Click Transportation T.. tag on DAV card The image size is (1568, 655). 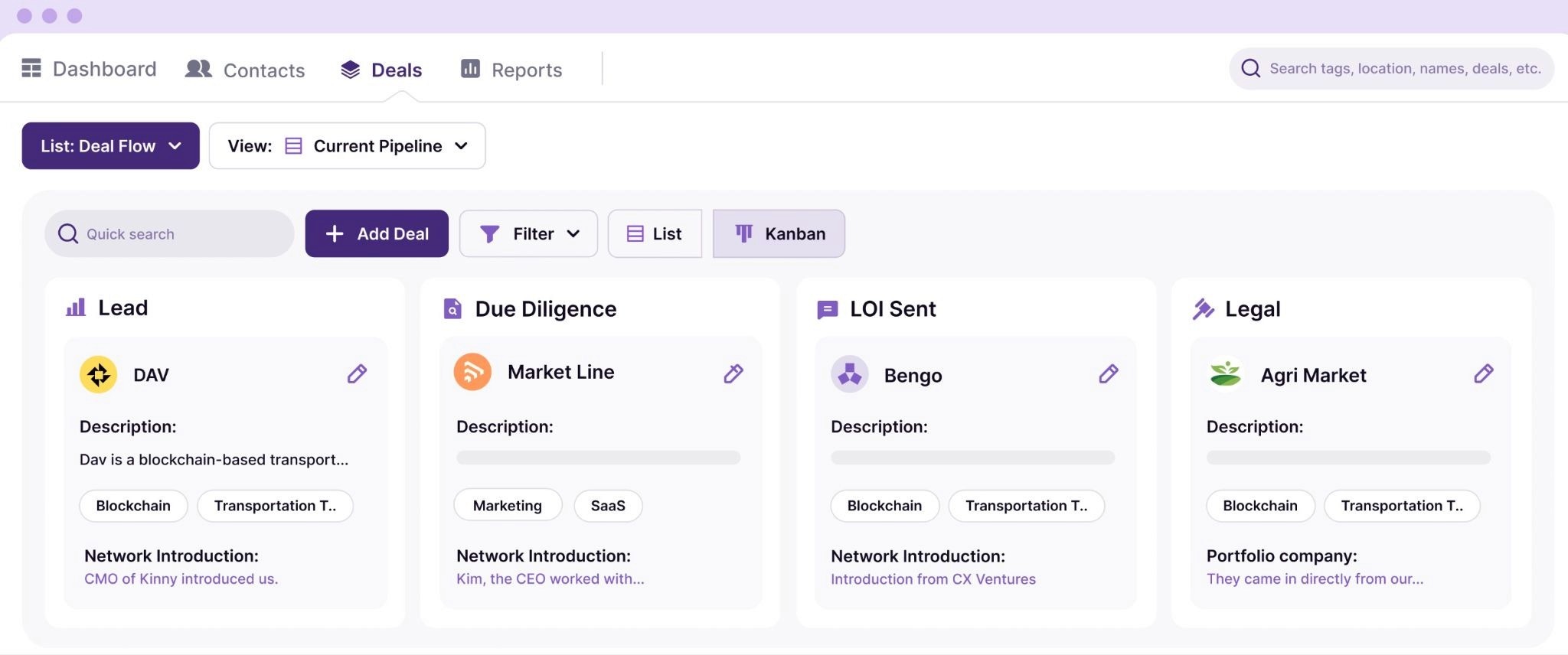275,506
